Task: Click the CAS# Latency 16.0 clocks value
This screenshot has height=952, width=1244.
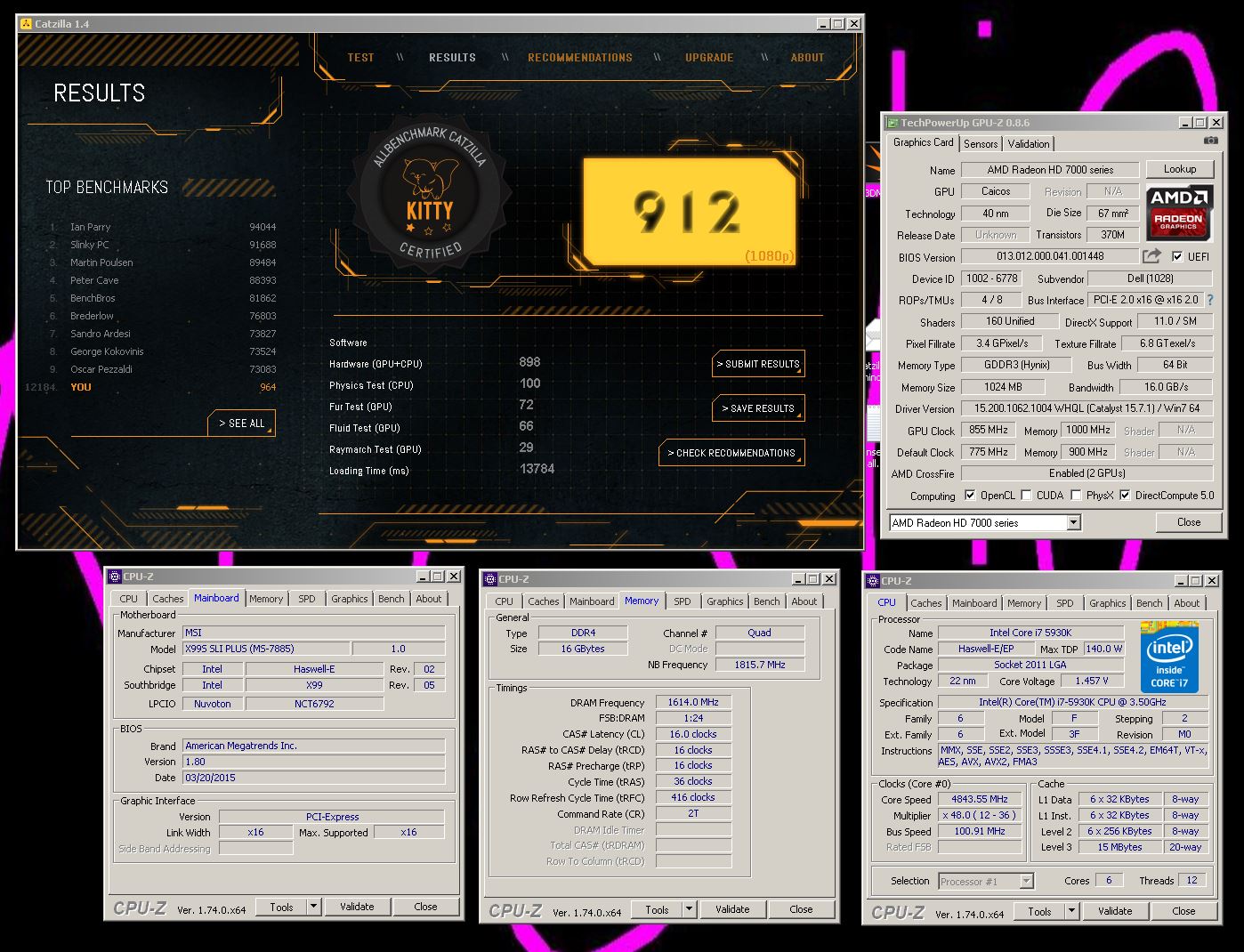Action: pyautogui.click(x=693, y=734)
